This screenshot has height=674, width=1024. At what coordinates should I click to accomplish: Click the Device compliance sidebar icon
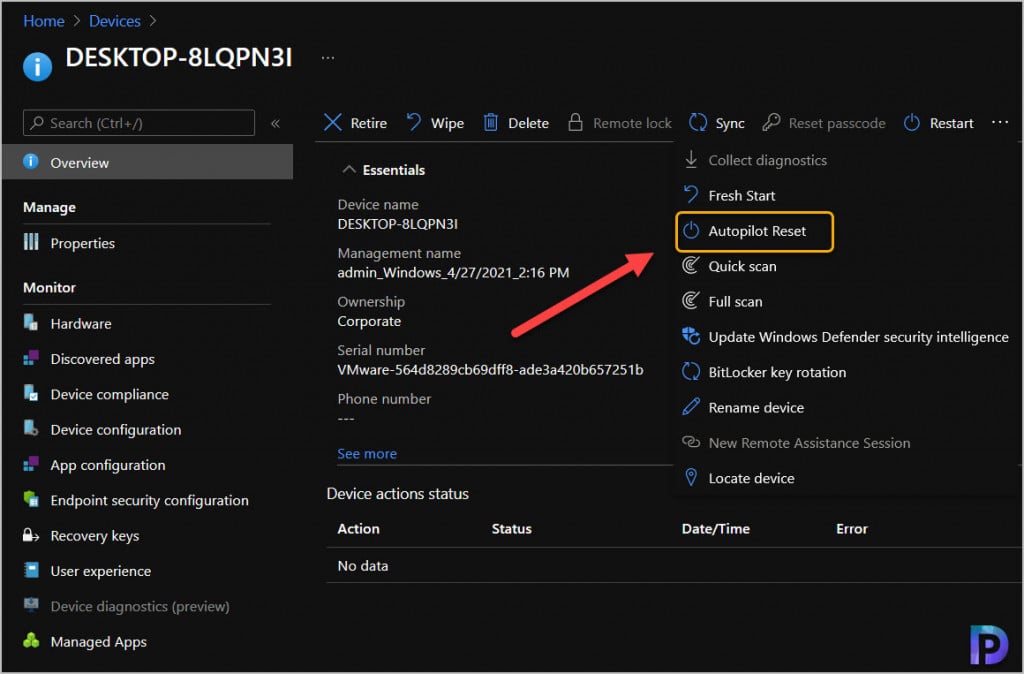[x=31, y=393]
